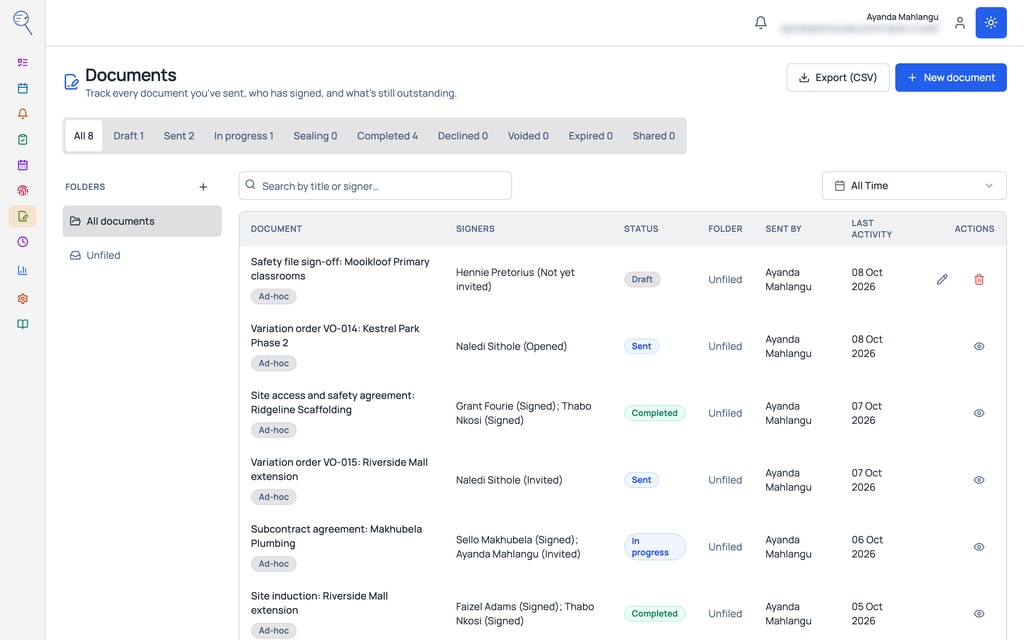View the Makhubela Plumbing subcontract document

point(979,547)
